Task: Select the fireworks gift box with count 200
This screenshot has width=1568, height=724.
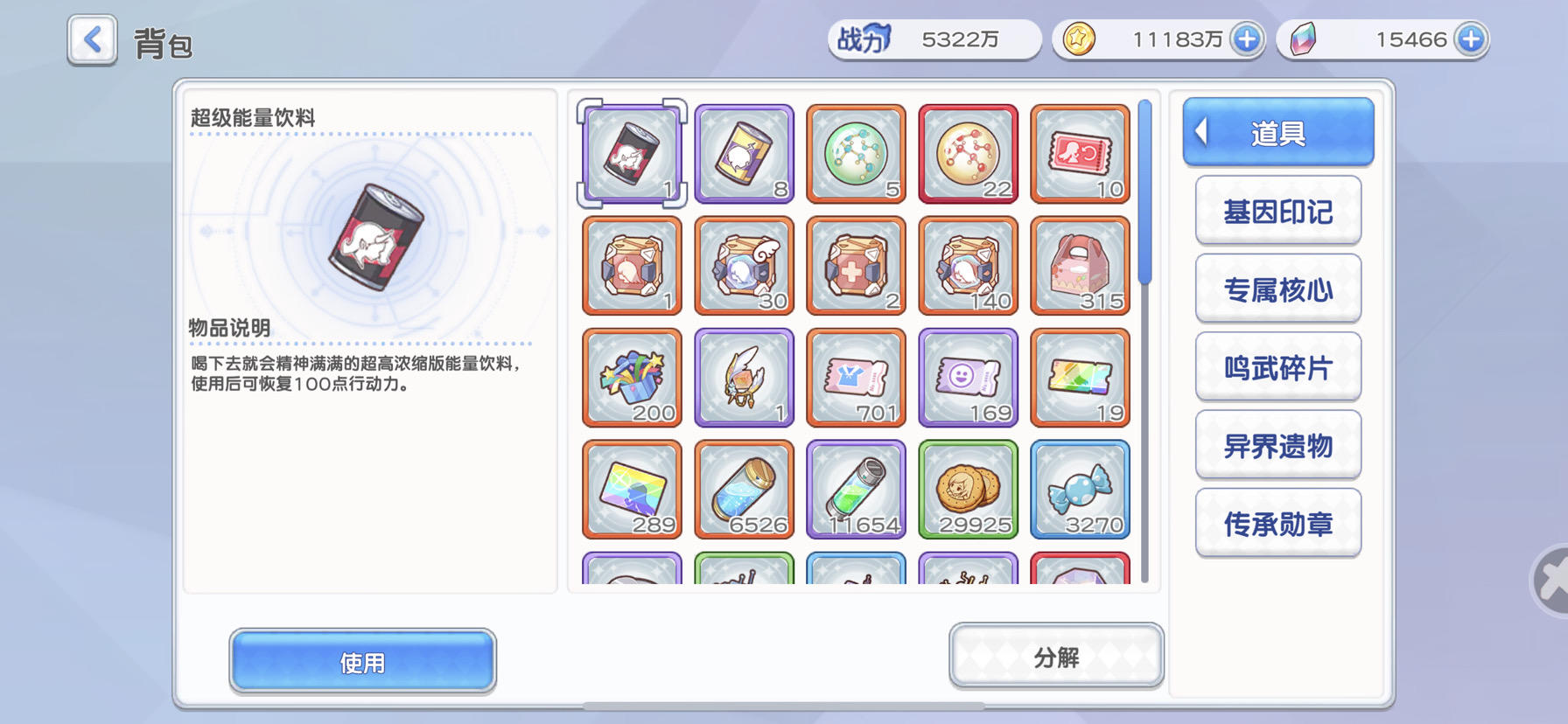Action: tap(632, 378)
